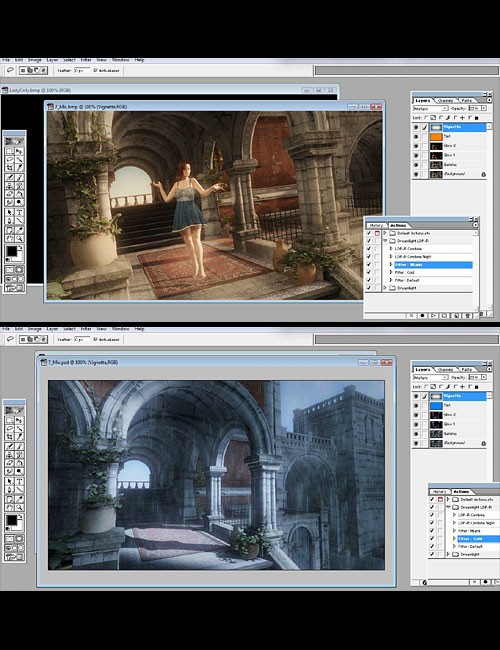Select Line tool in lower Photoshop toolbox

(19, 490)
